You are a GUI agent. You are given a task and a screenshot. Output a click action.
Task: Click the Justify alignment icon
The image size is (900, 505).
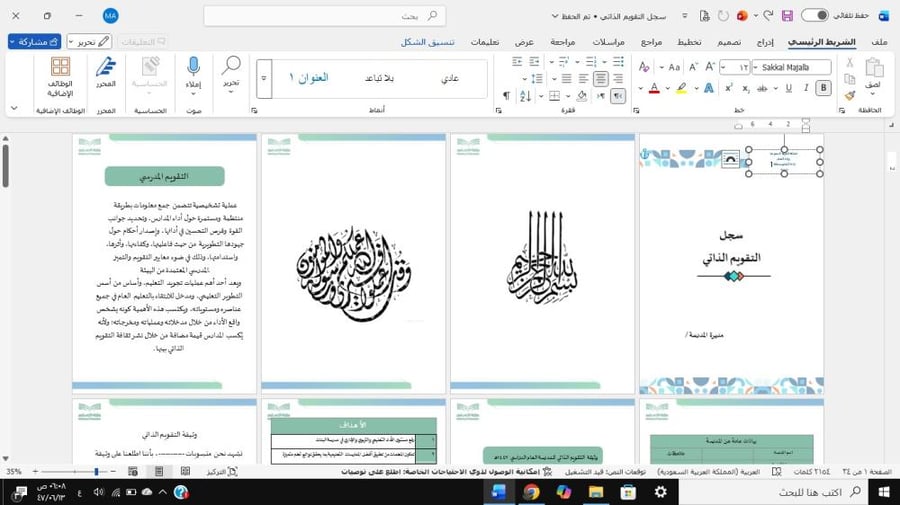567,79
